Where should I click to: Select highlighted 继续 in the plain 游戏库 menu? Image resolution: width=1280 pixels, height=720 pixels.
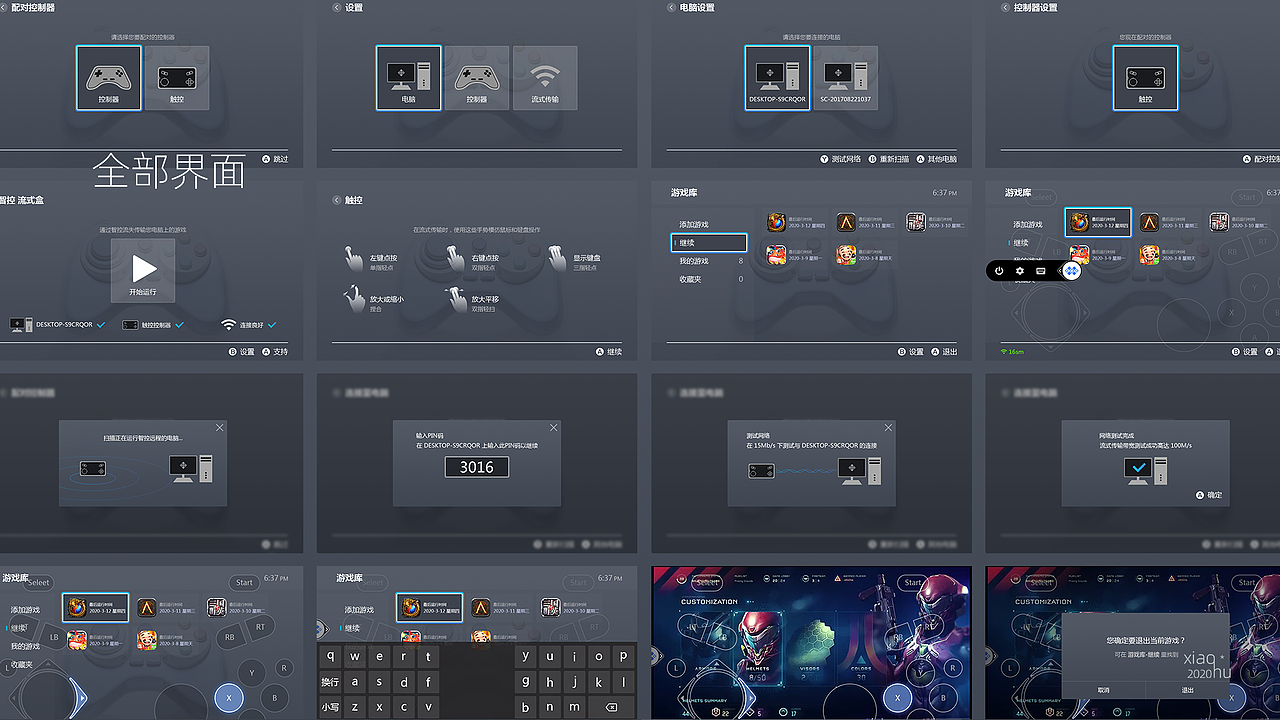[x=709, y=243]
